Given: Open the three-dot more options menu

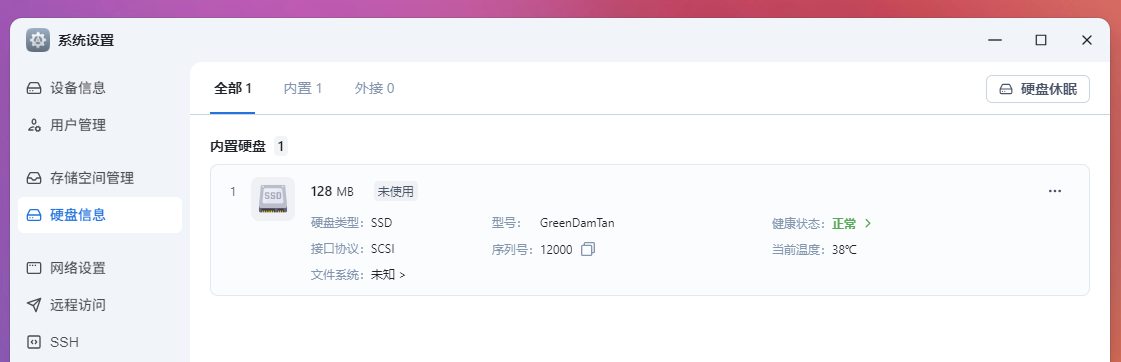Looking at the screenshot, I should click(x=1055, y=191).
